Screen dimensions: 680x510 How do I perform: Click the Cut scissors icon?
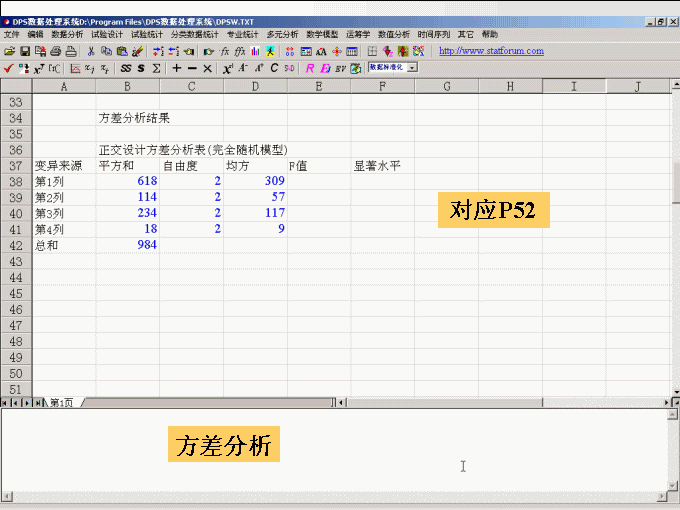point(91,51)
